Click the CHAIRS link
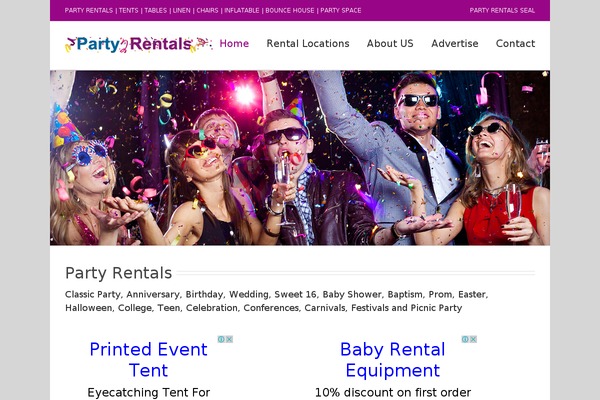Image resolution: width=600 pixels, height=400 pixels. point(207,10)
